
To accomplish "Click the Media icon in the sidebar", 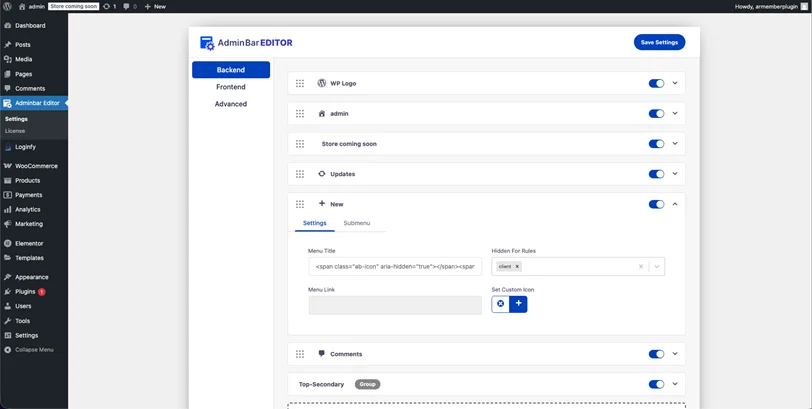I will (7, 60).
